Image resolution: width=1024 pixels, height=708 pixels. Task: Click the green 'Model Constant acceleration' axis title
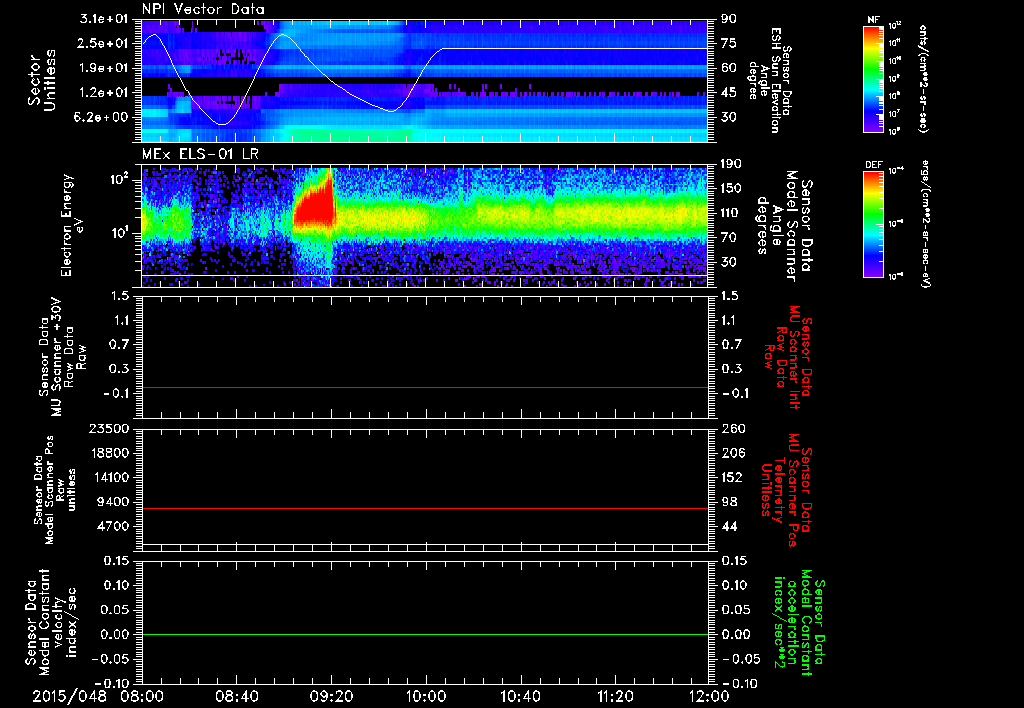800,623
